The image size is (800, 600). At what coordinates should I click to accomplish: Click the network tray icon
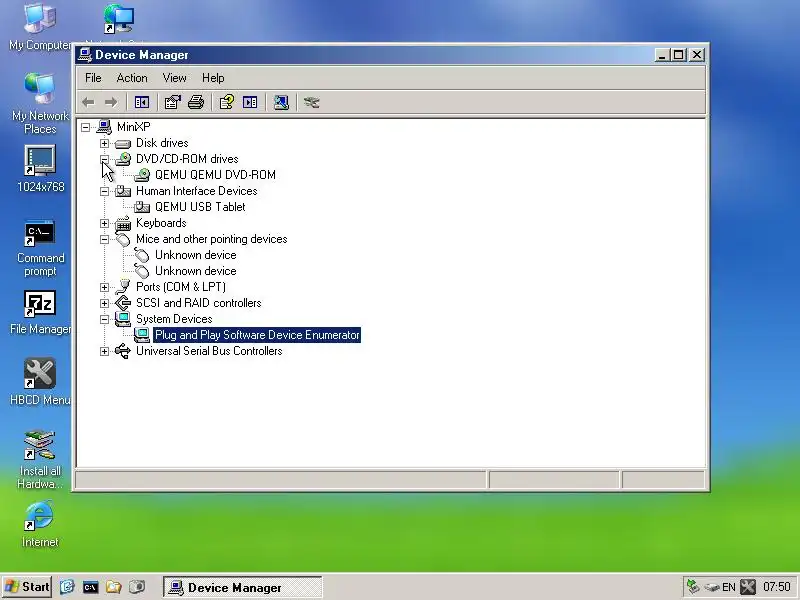coord(693,587)
